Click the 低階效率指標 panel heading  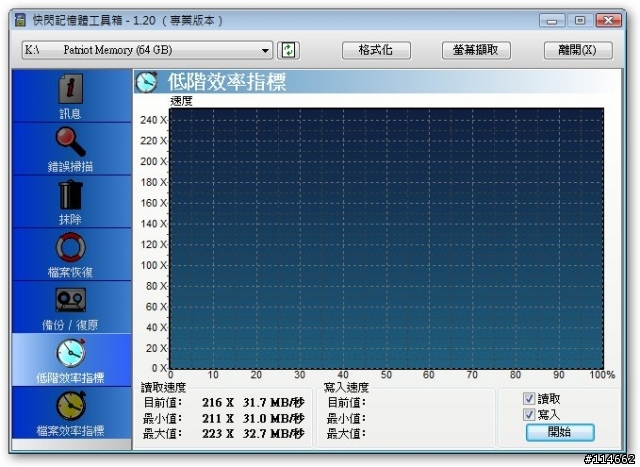click(227, 82)
